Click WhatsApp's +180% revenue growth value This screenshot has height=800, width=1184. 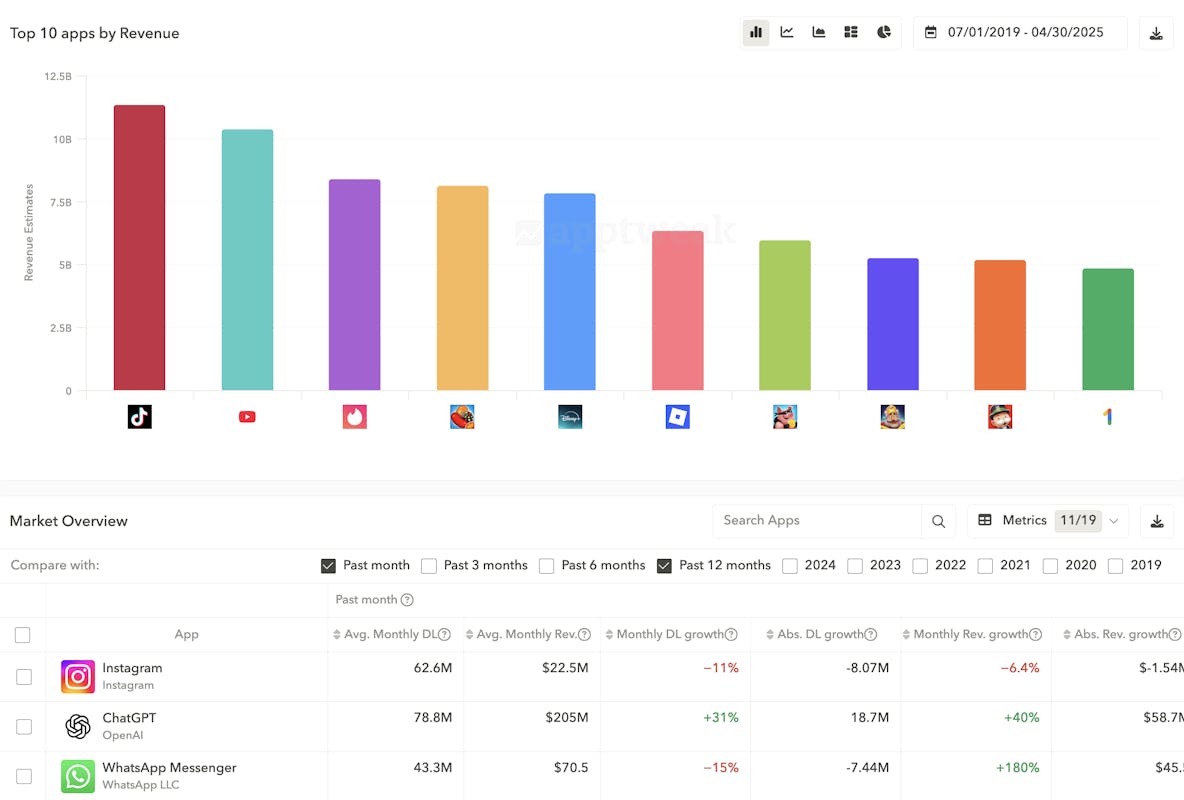pyautogui.click(x=1017, y=768)
